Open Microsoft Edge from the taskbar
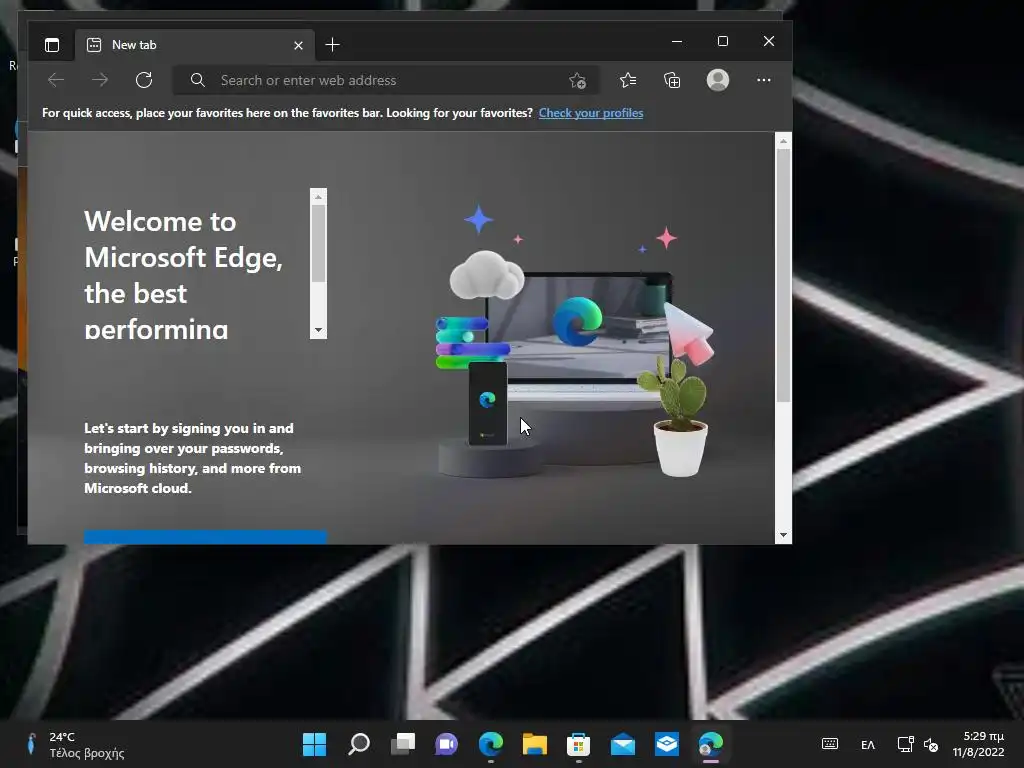This screenshot has width=1024, height=768. coord(490,744)
